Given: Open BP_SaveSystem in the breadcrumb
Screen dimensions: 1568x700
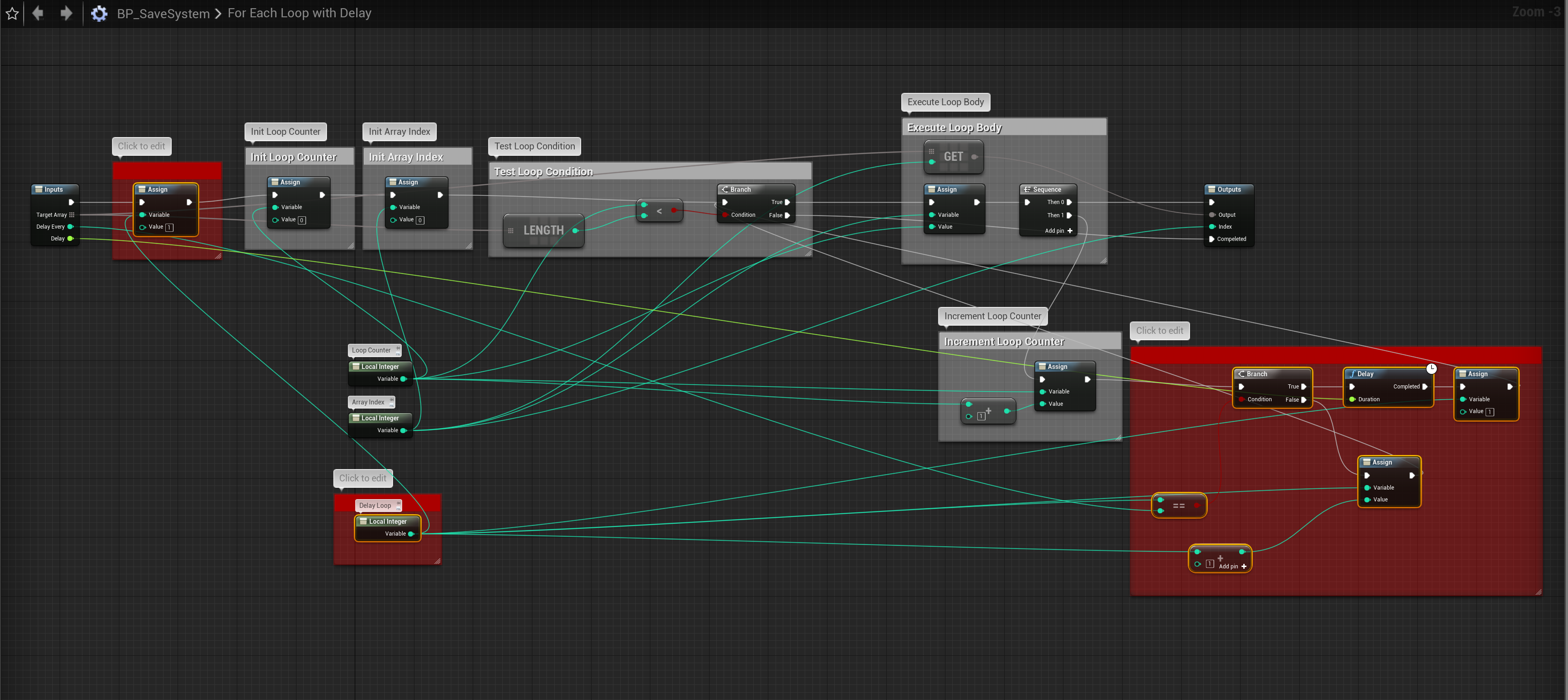Looking at the screenshot, I should coord(163,13).
